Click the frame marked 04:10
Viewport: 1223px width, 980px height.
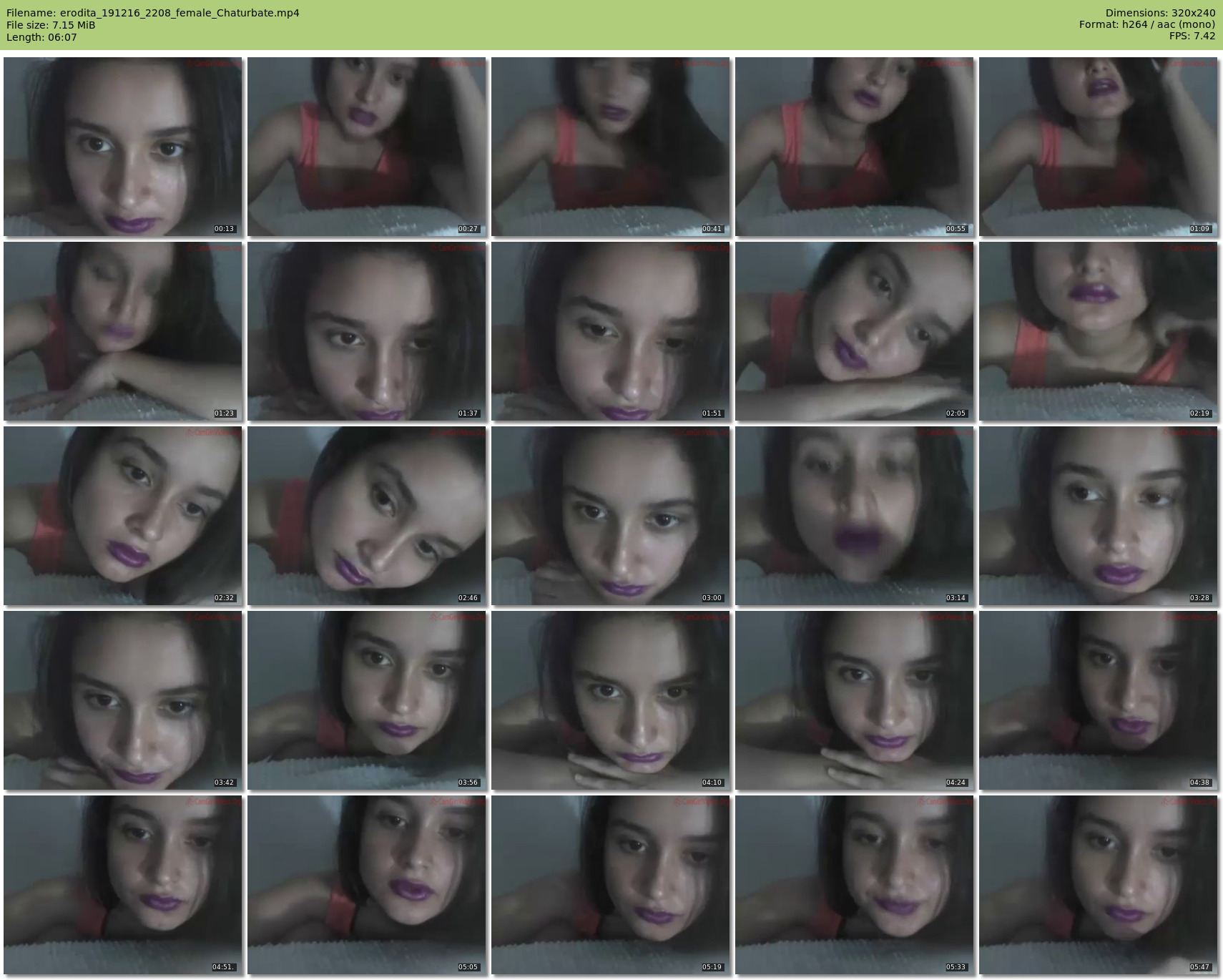point(610,700)
